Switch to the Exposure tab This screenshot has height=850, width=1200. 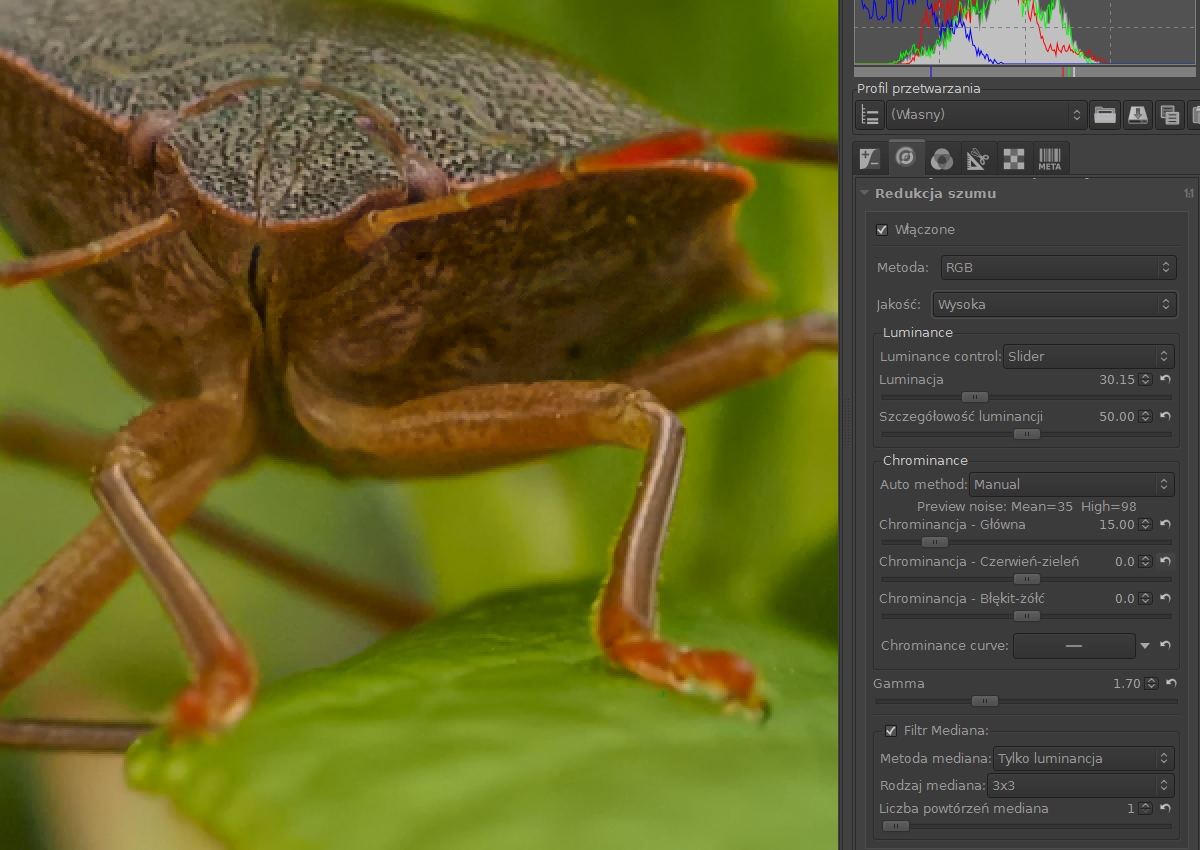point(870,158)
